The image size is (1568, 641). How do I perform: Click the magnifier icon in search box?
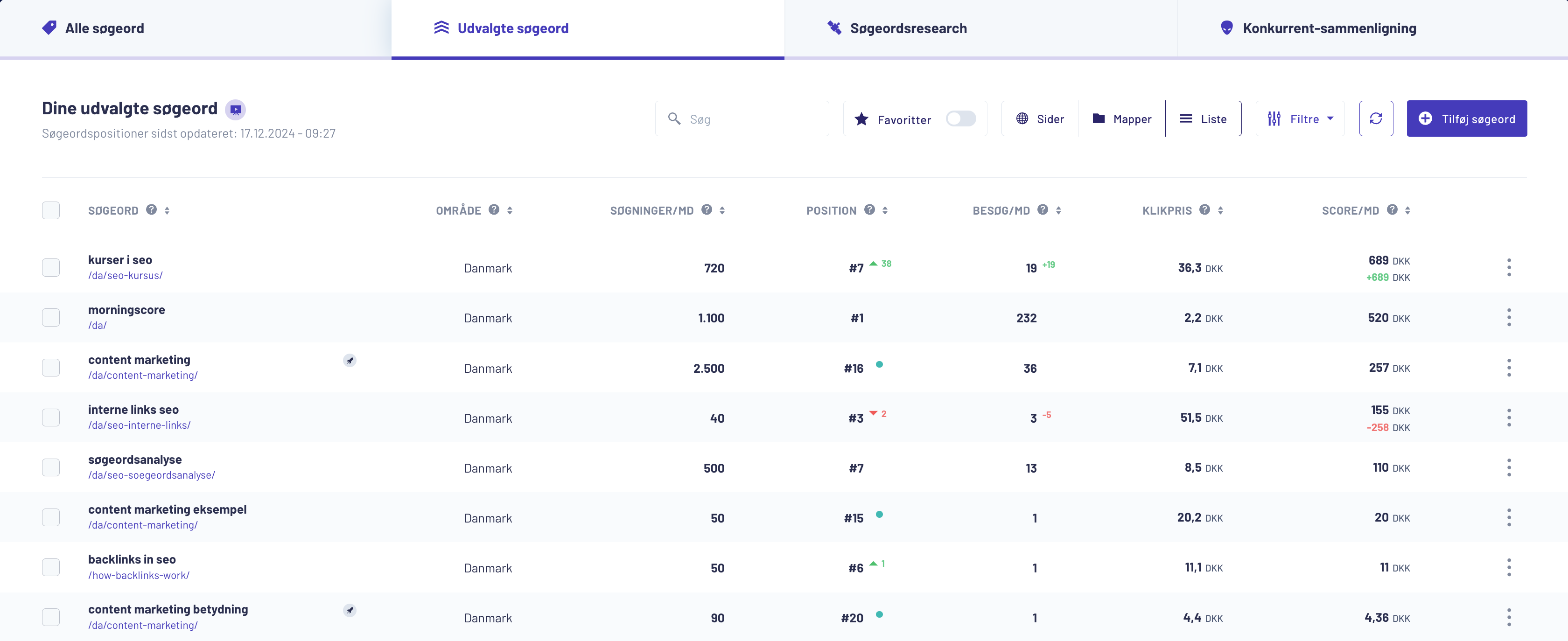[x=674, y=118]
